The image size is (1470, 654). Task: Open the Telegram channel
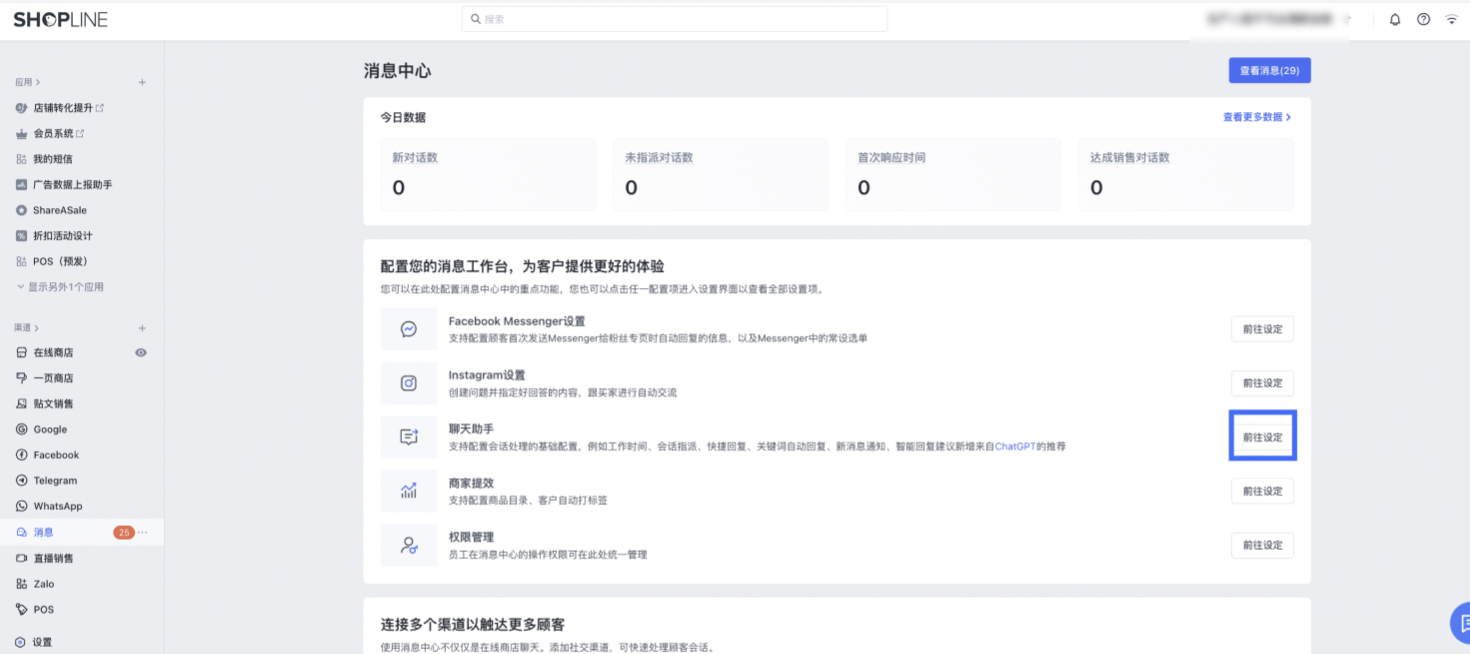point(57,480)
